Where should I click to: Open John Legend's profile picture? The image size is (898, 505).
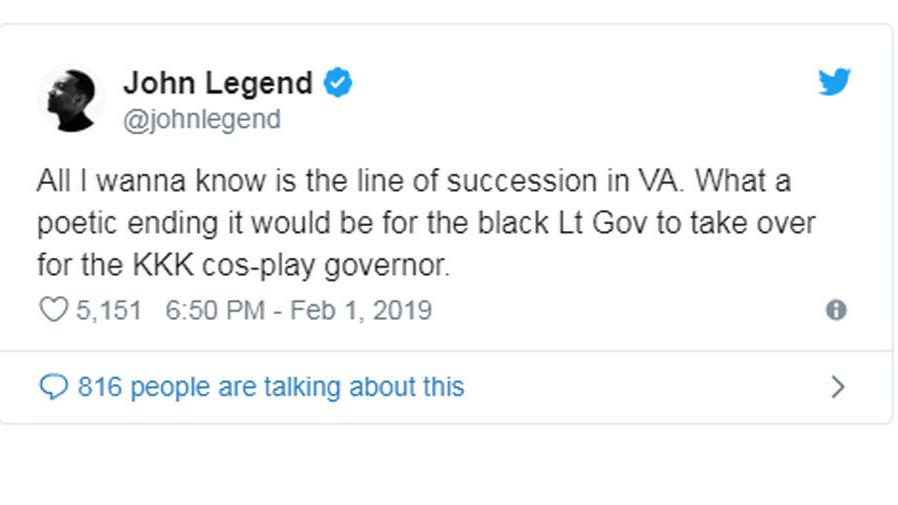pos(70,100)
